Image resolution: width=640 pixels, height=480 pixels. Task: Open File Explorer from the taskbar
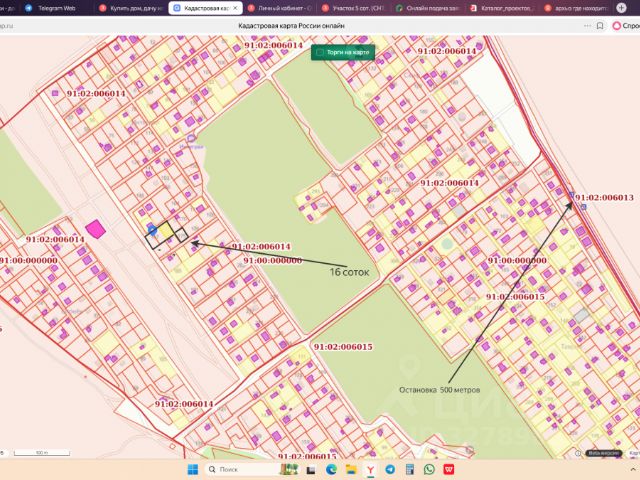(351, 469)
